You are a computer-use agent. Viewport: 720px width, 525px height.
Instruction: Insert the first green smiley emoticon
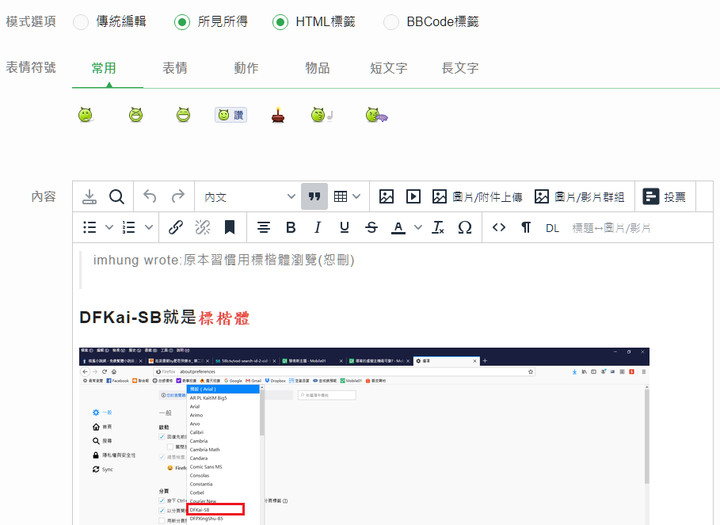[x=85, y=115]
